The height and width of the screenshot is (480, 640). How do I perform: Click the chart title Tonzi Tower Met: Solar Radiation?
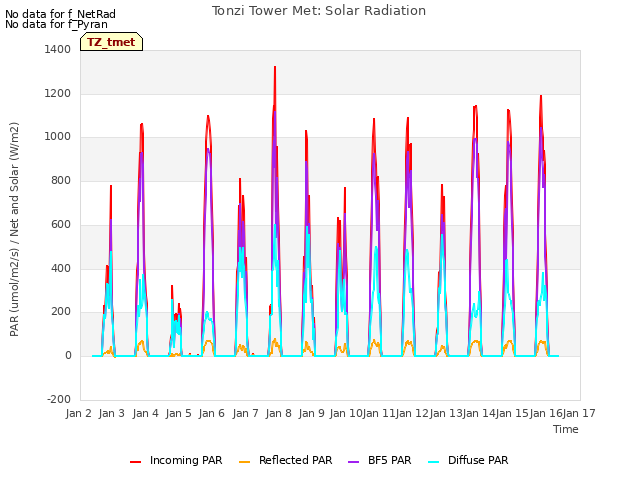tap(319, 11)
